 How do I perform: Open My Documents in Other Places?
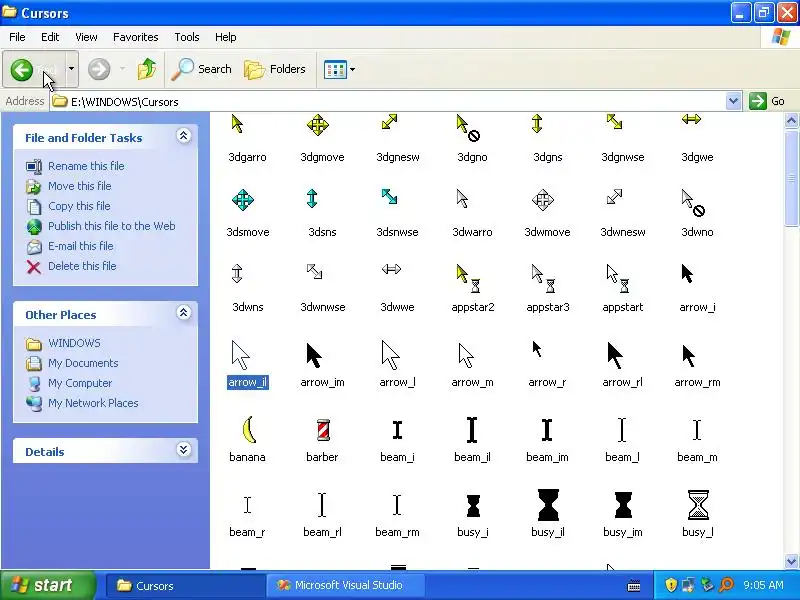click(83, 363)
